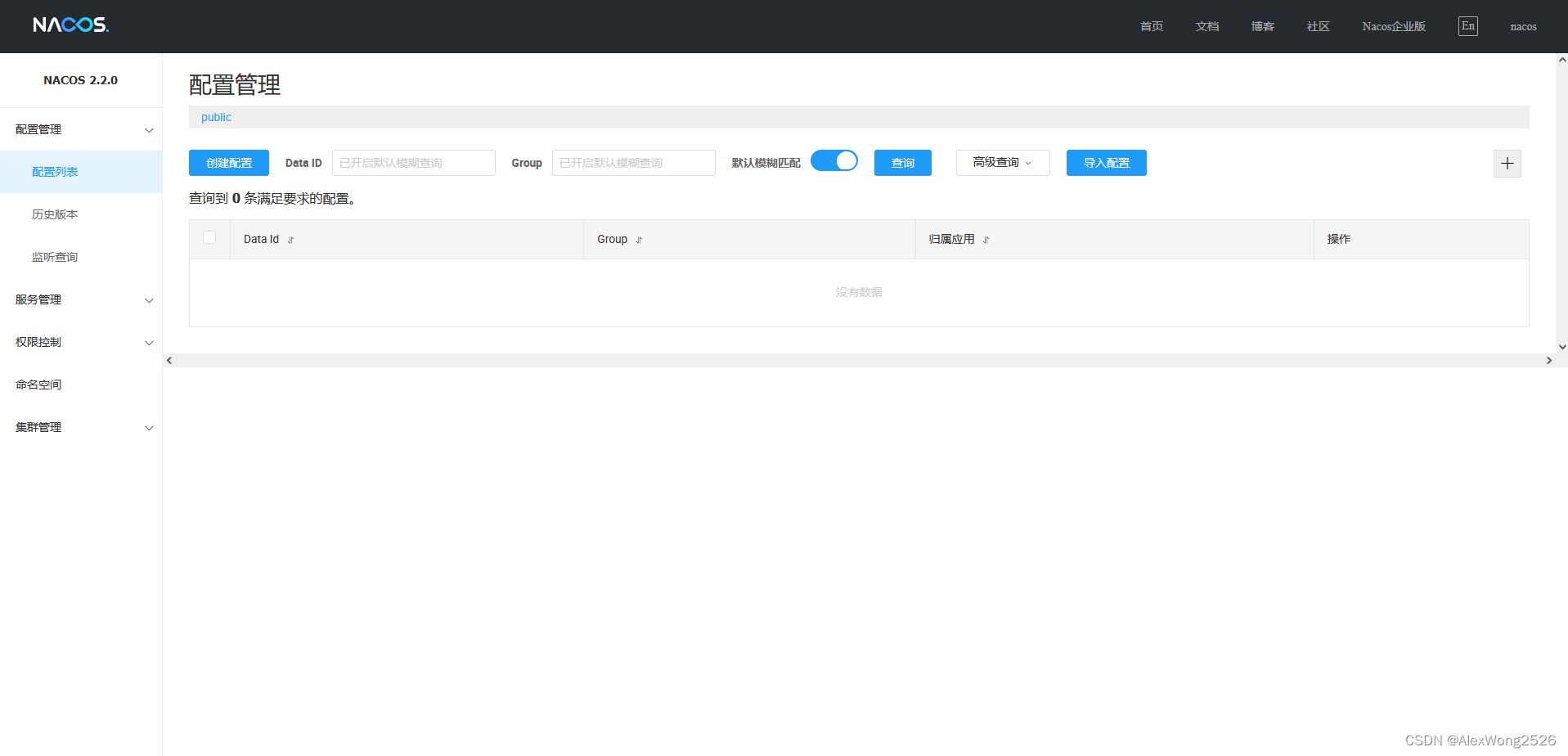Click the NACOS 2.2.0 version label
The image size is (1568, 756).
tap(81, 80)
